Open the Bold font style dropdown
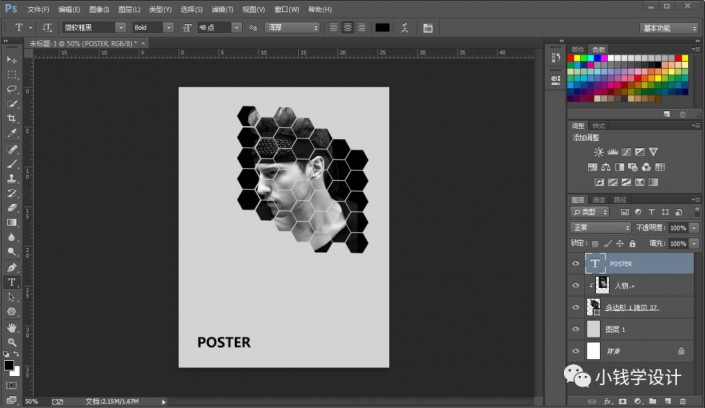Viewport: 705px width, 408px height. (x=153, y=27)
